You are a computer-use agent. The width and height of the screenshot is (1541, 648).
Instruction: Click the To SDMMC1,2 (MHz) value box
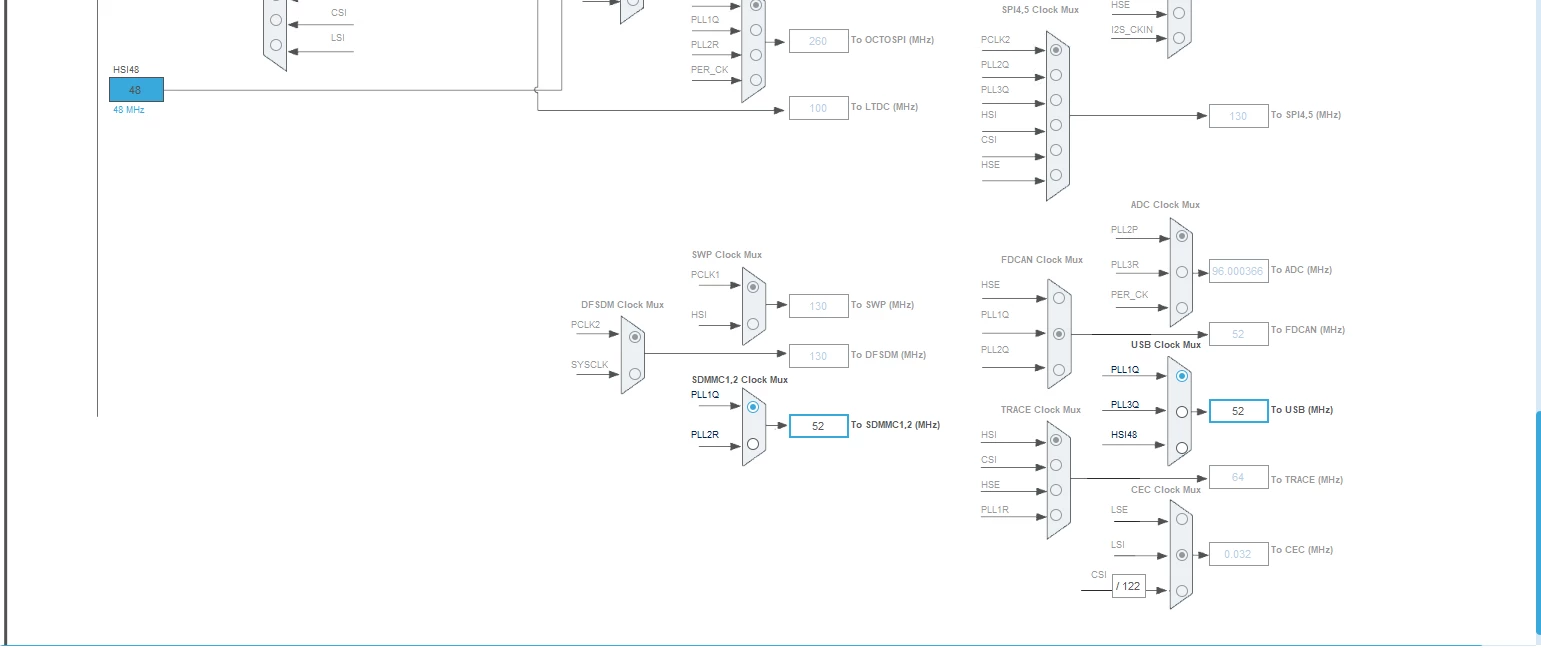[x=819, y=426]
